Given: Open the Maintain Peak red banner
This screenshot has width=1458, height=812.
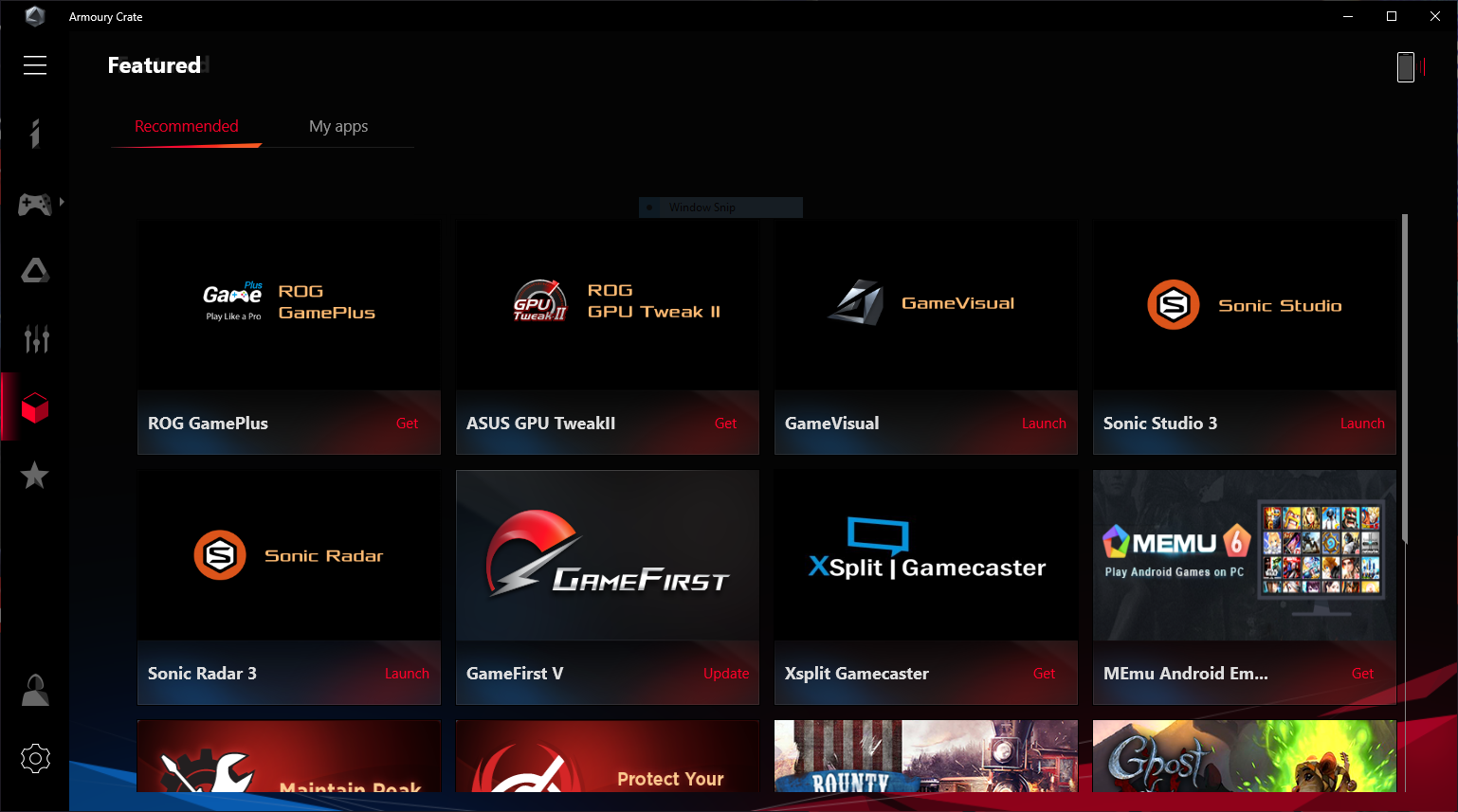Looking at the screenshot, I should pyautogui.click(x=289, y=756).
